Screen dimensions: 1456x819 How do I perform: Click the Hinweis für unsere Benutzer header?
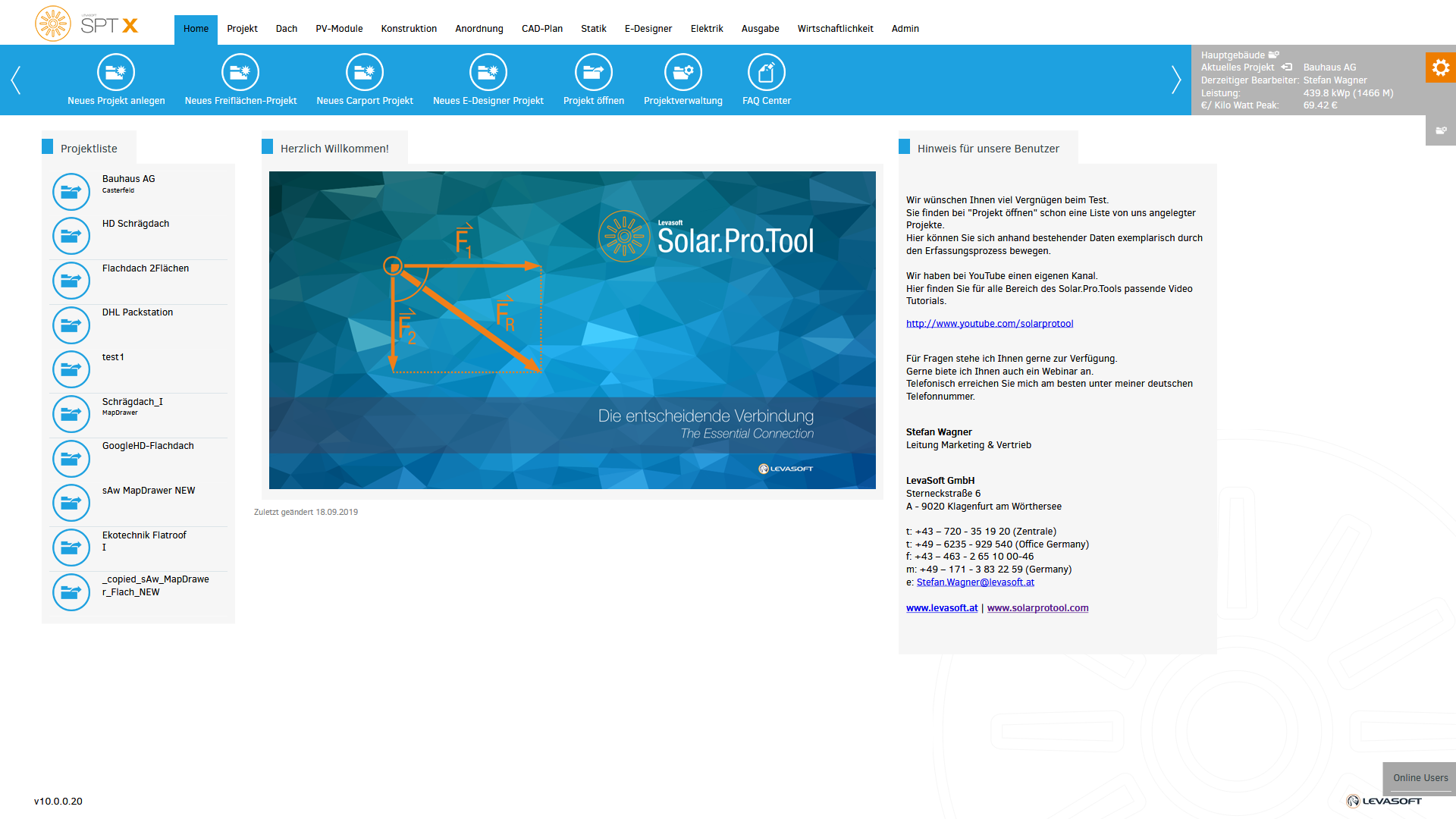pos(988,149)
